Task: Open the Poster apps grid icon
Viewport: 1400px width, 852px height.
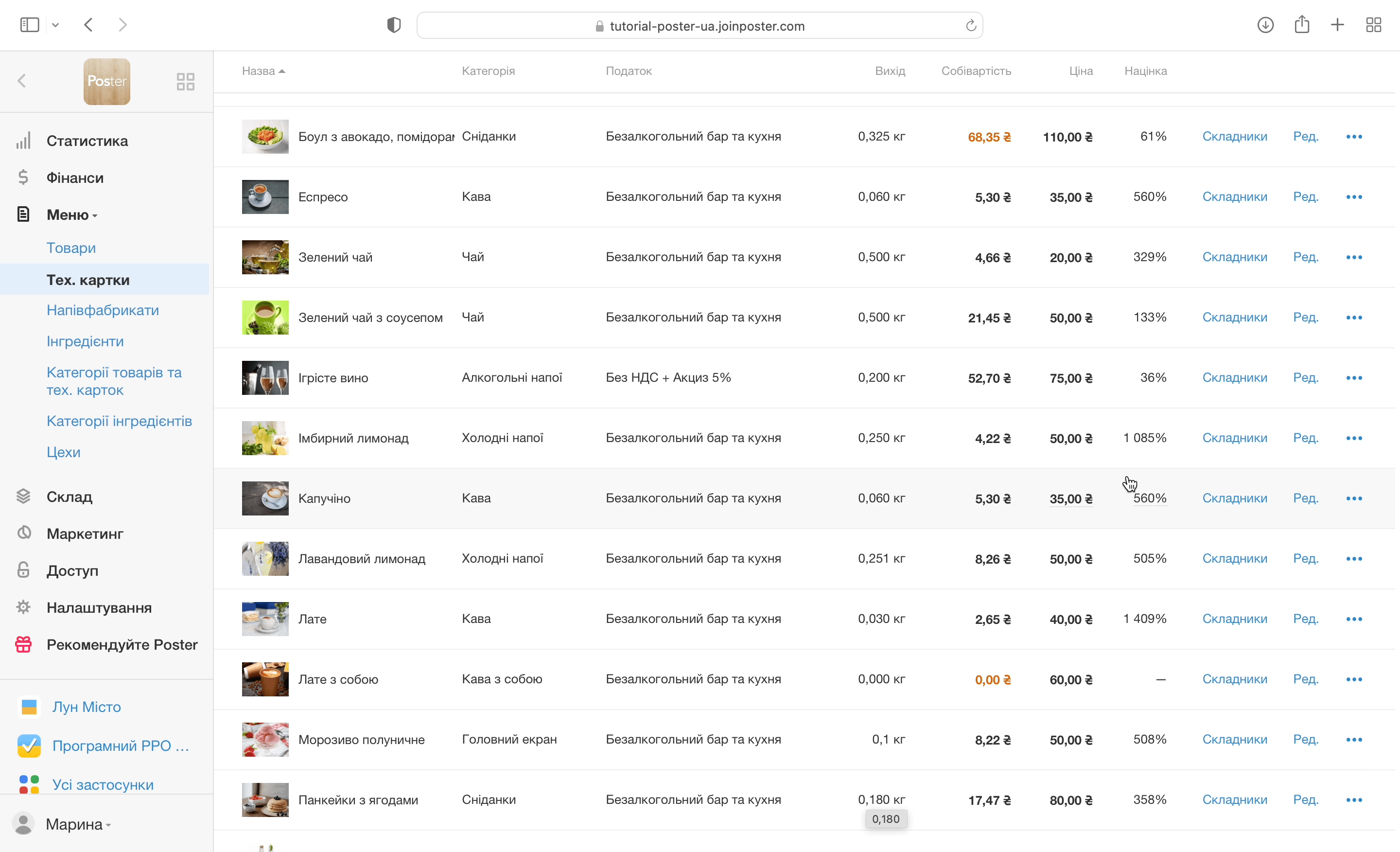Action: [x=185, y=81]
